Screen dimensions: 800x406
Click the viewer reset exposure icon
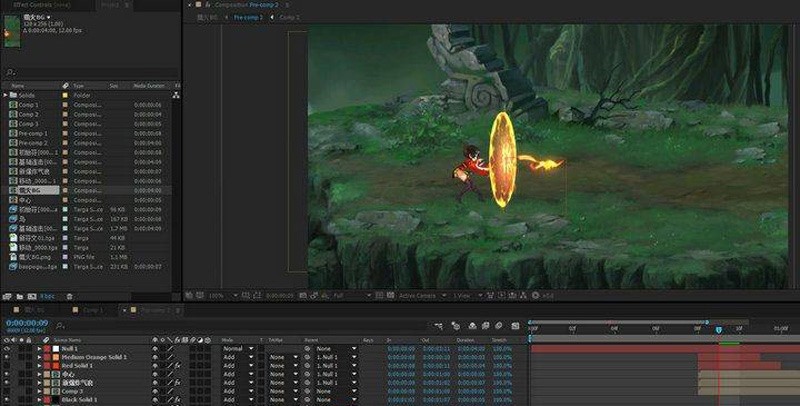point(535,295)
